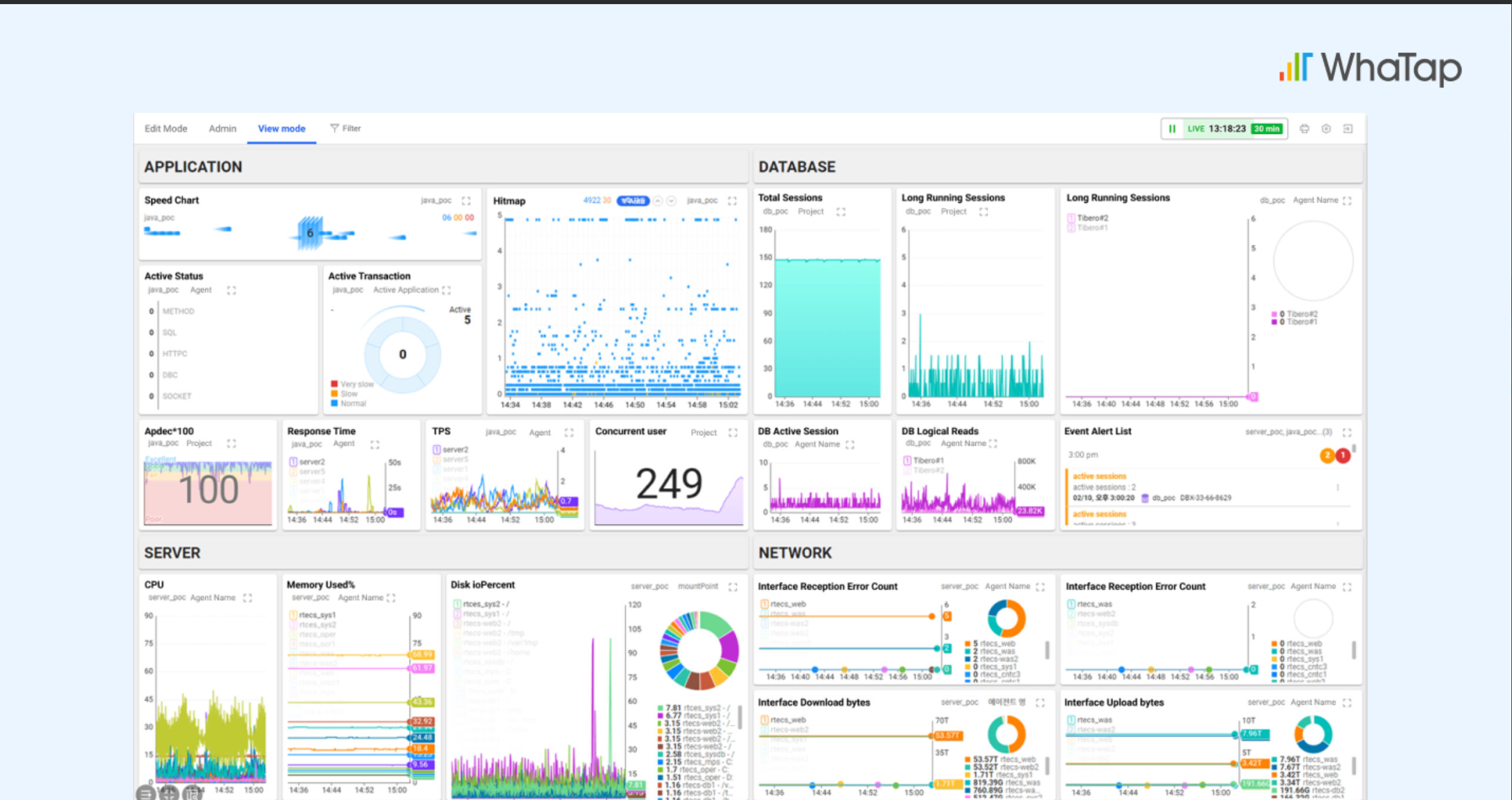Expand the Apdec*100 widget to fullscreen
The height and width of the screenshot is (800, 1512).
[x=232, y=443]
